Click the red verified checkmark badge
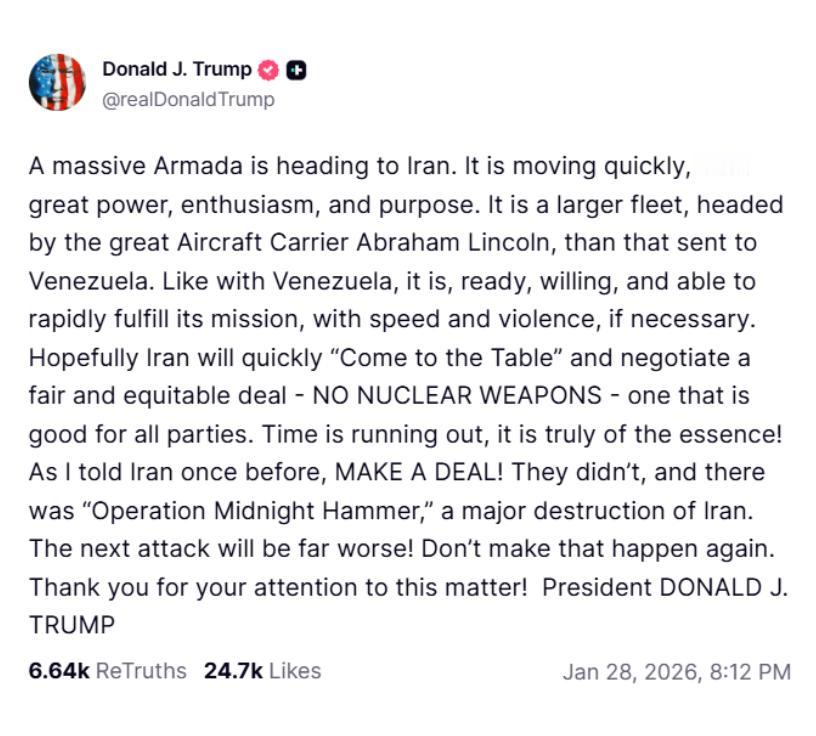816x736 pixels. (269, 70)
